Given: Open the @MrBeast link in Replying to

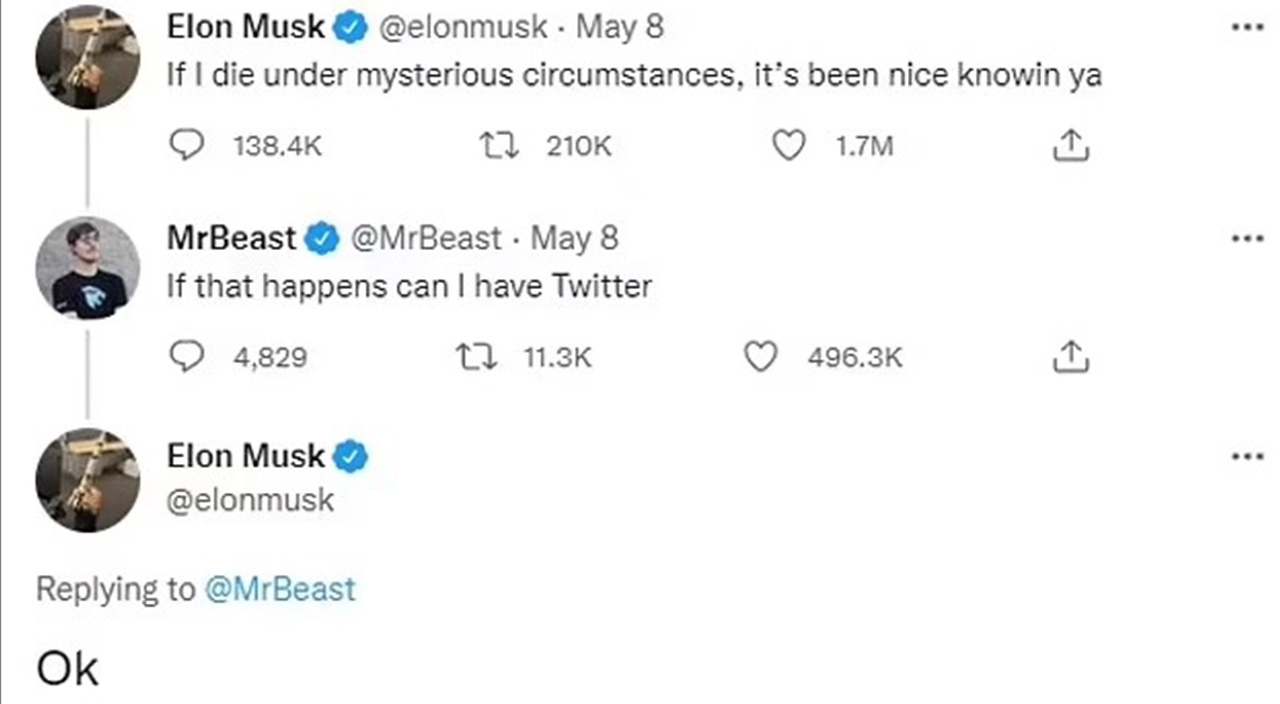Looking at the screenshot, I should pos(279,589).
